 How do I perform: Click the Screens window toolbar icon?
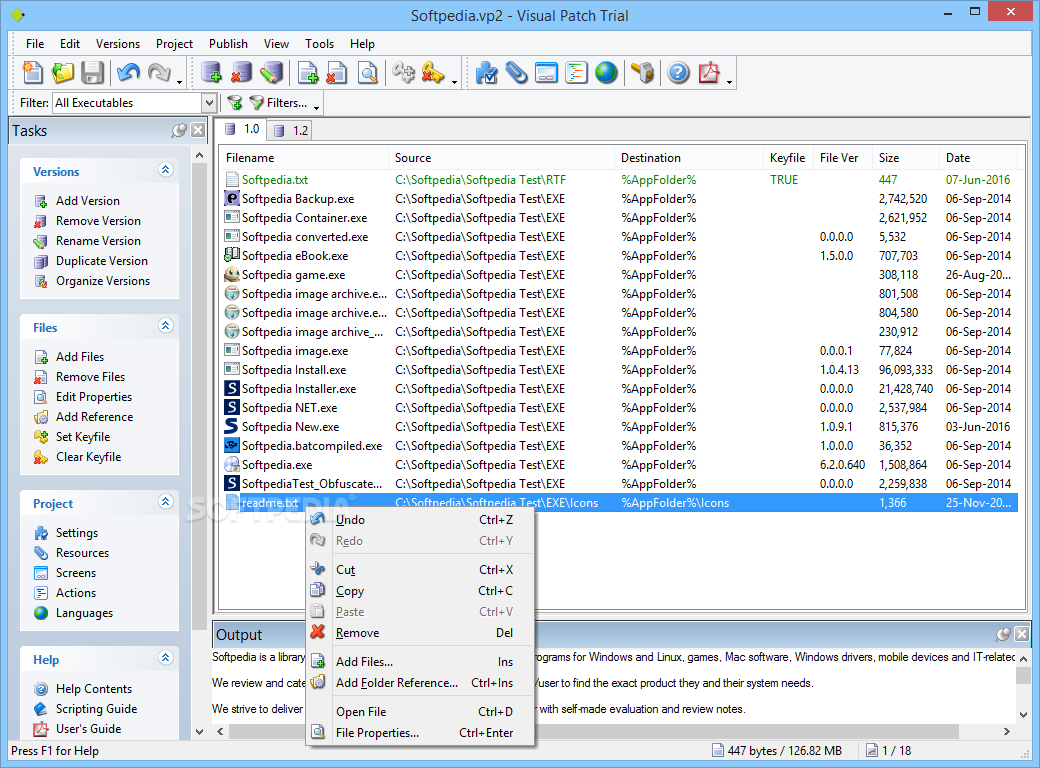[546, 73]
